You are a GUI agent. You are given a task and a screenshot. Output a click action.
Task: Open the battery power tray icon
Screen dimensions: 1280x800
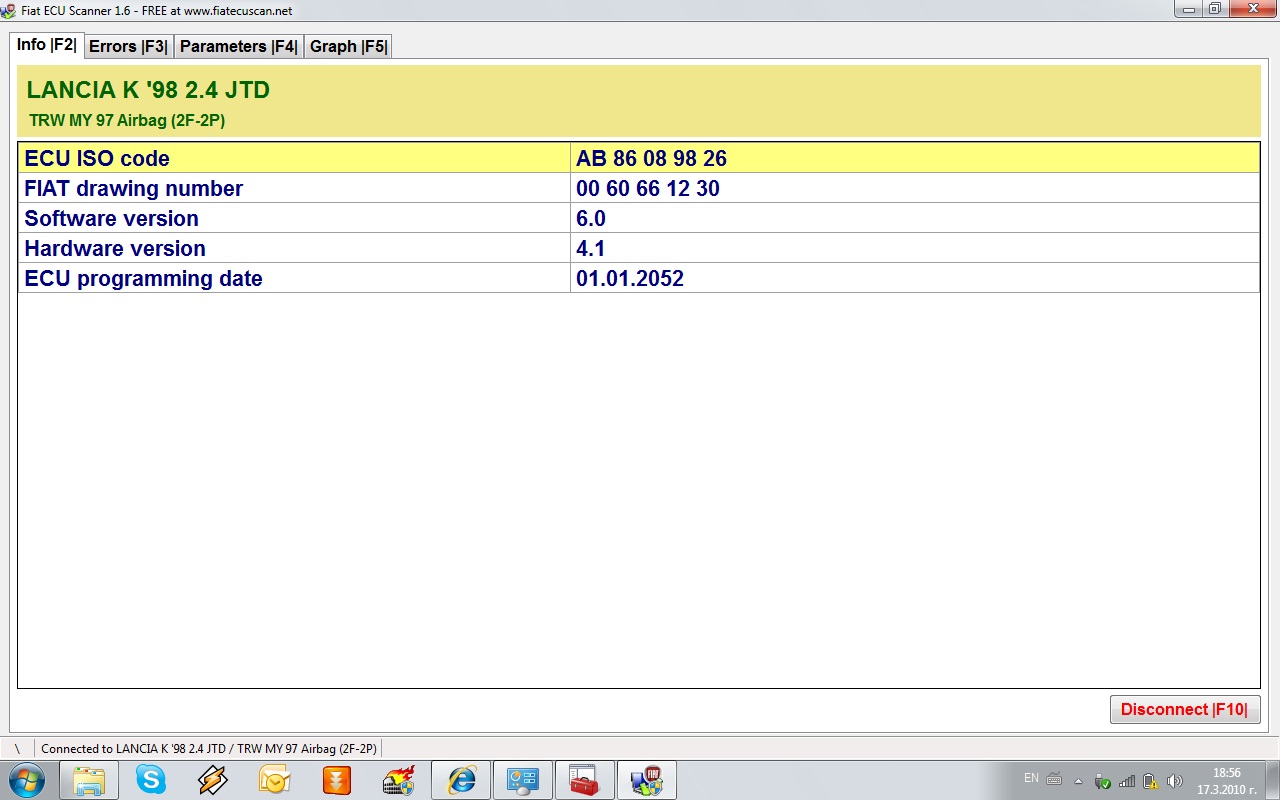pyautogui.click(x=1151, y=781)
